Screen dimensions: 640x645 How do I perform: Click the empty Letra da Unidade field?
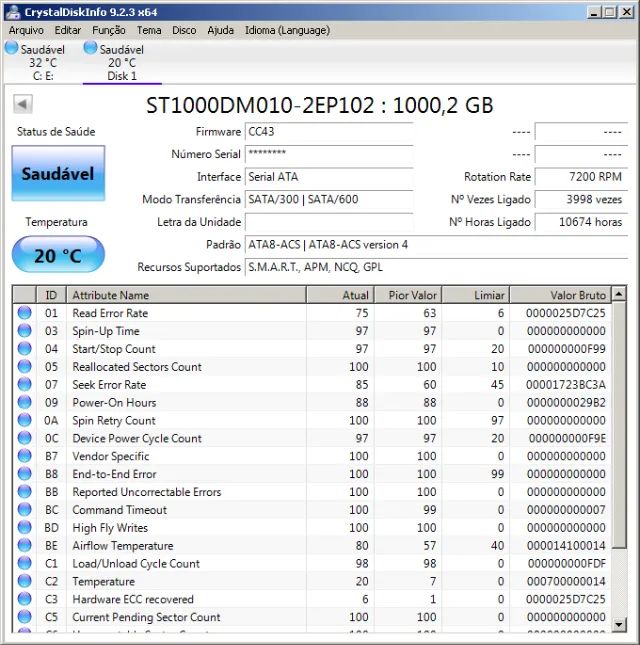(x=329, y=222)
